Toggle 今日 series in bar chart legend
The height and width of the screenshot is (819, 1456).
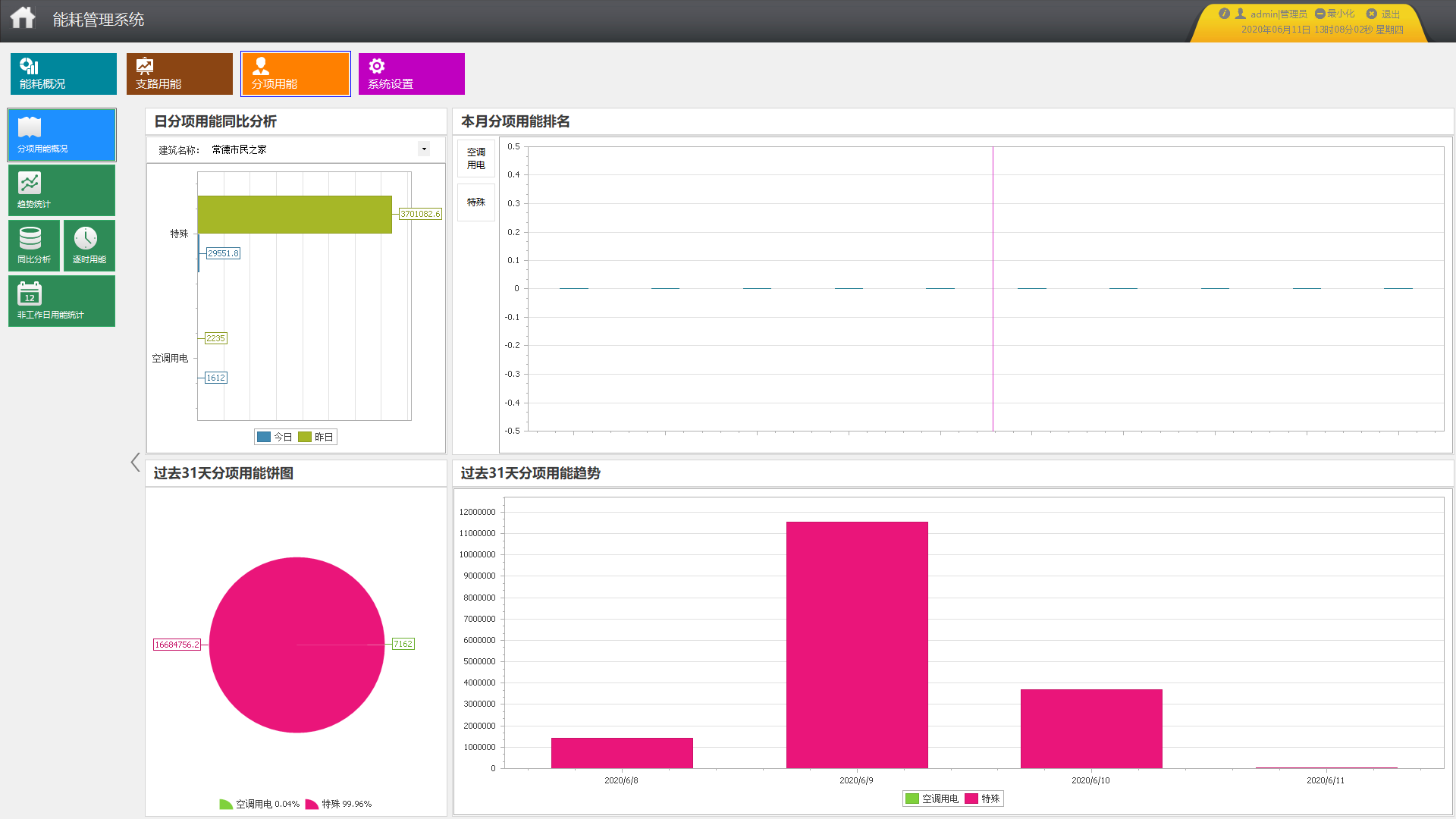click(x=275, y=437)
